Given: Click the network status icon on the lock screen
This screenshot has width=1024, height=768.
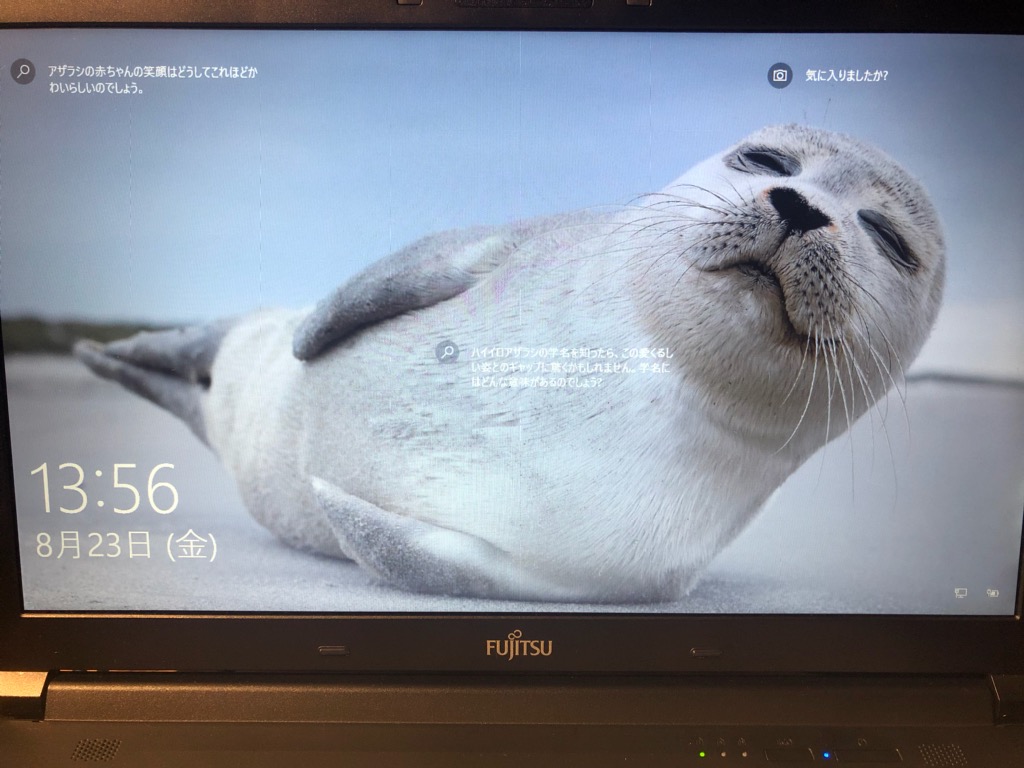Looking at the screenshot, I should click(960, 593).
